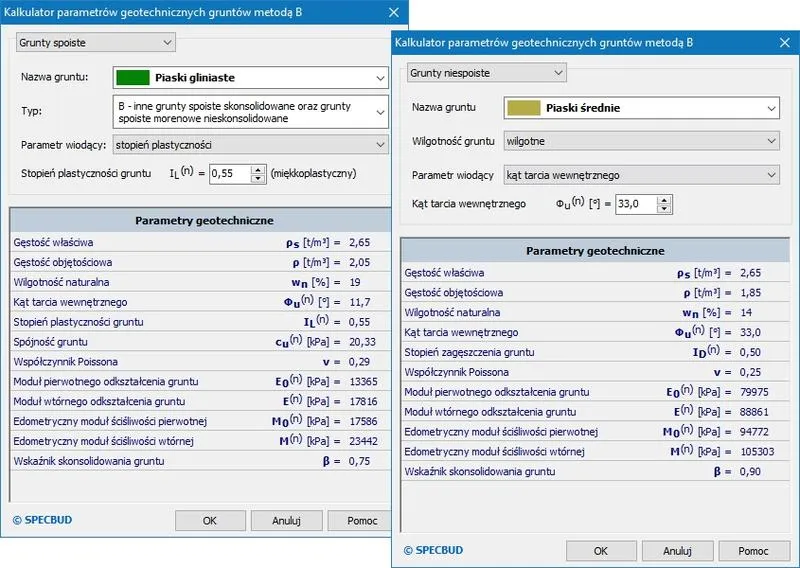Open the 'Grunty niespoiste' soil category dropdown
This screenshot has height=568, width=800.
tap(486, 73)
